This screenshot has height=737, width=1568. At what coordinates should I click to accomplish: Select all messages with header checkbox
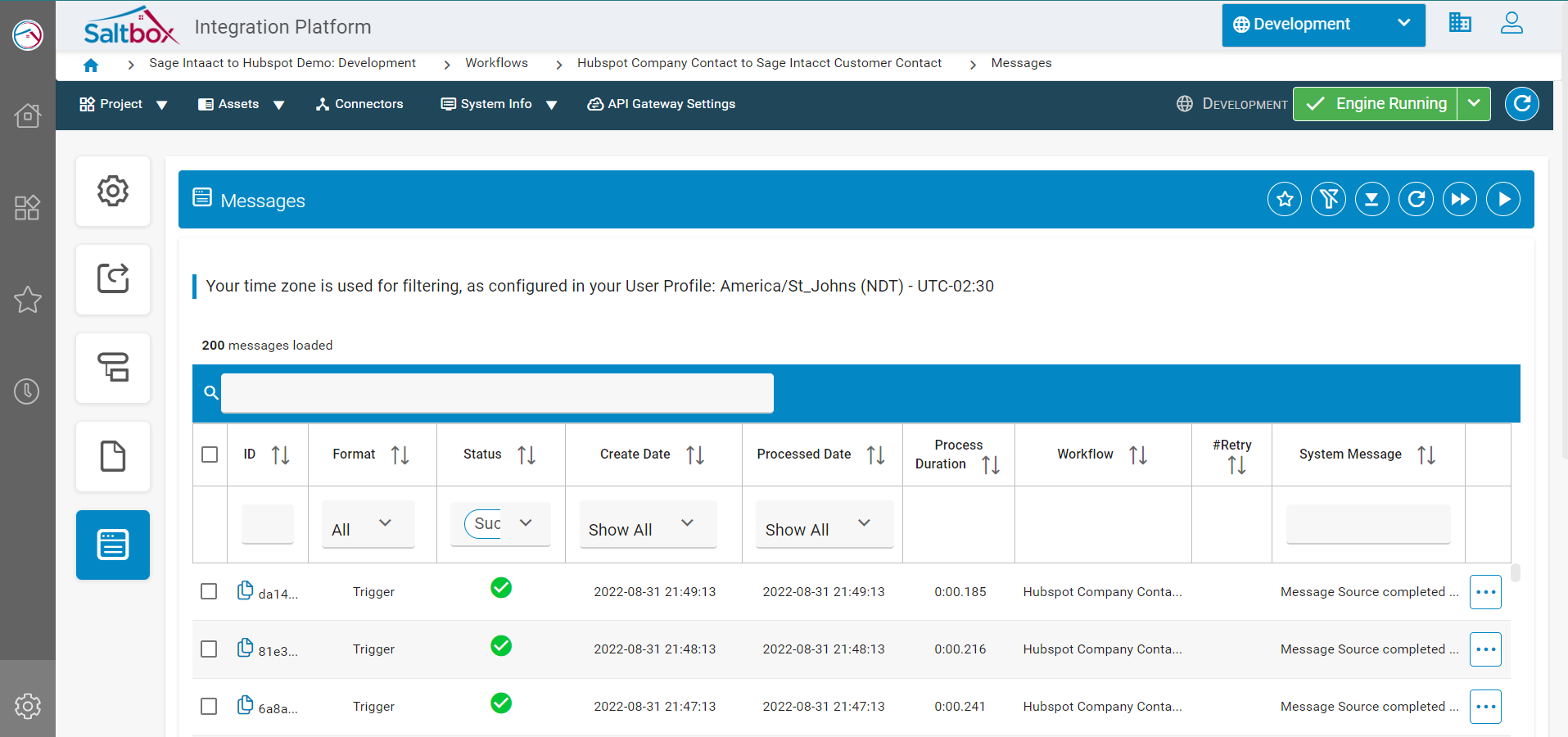(210, 454)
